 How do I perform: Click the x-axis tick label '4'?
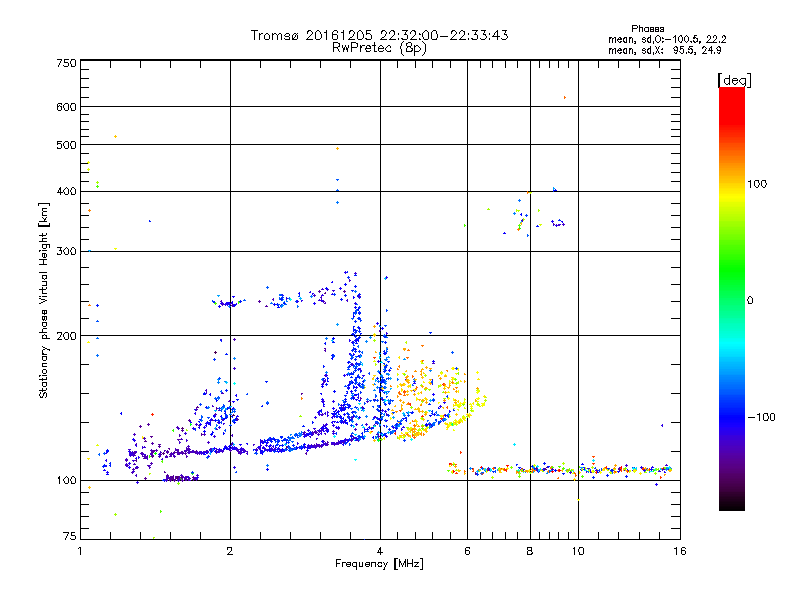pyautogui.click(x=380, y=551)
